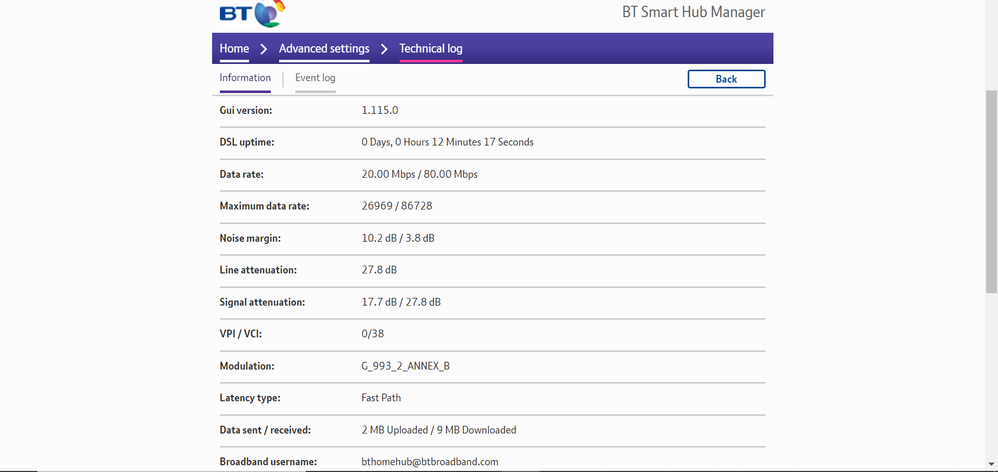Image resolution: width=998 pixels, height=472 pixels.
Task: Click the Line attenuation value 27.8 dB
Action: [379, 270]
